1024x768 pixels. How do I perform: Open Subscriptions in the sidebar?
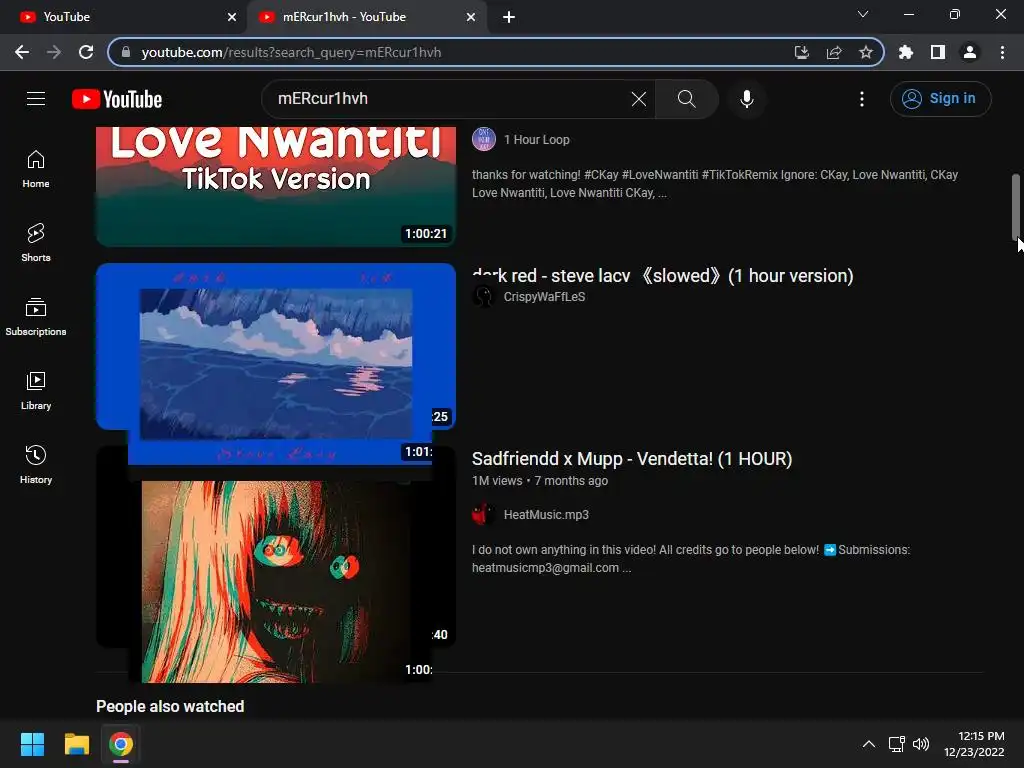pos(36,317)
